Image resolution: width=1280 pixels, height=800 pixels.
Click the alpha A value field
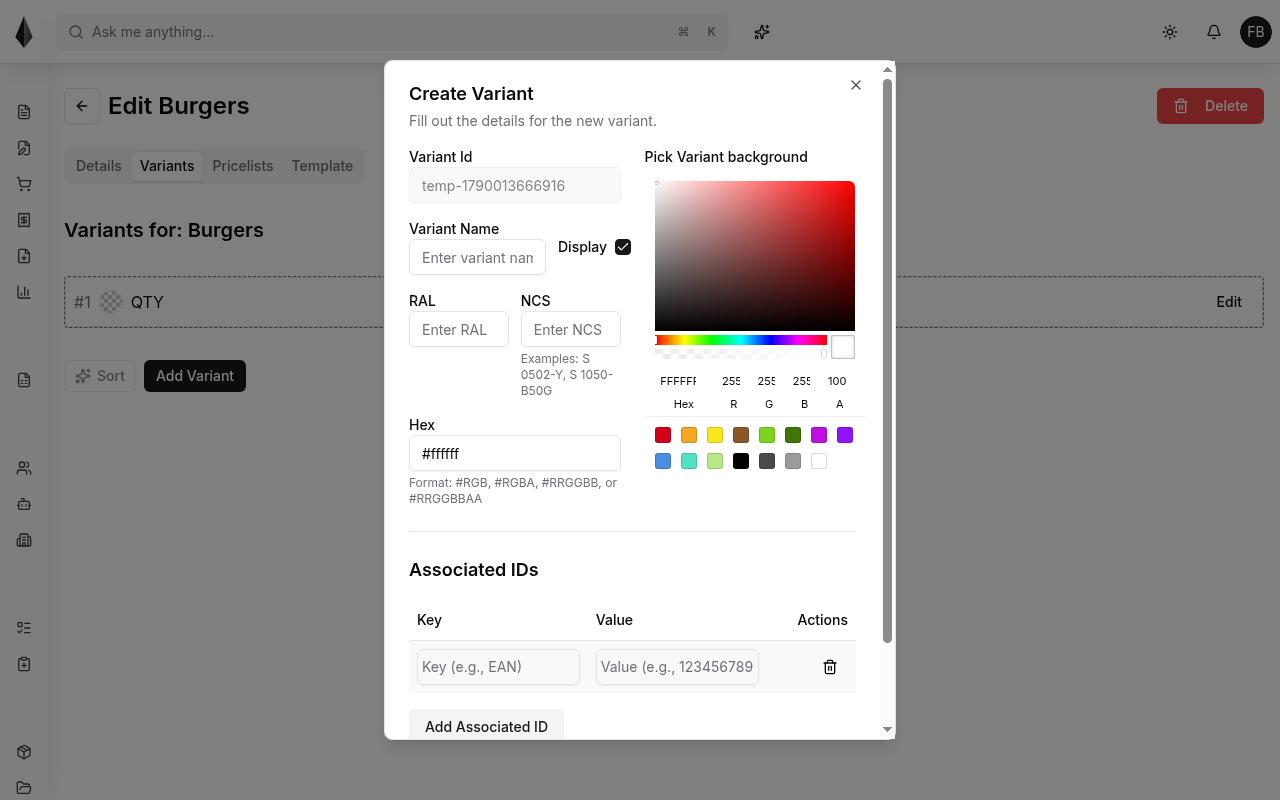point(838,381)
